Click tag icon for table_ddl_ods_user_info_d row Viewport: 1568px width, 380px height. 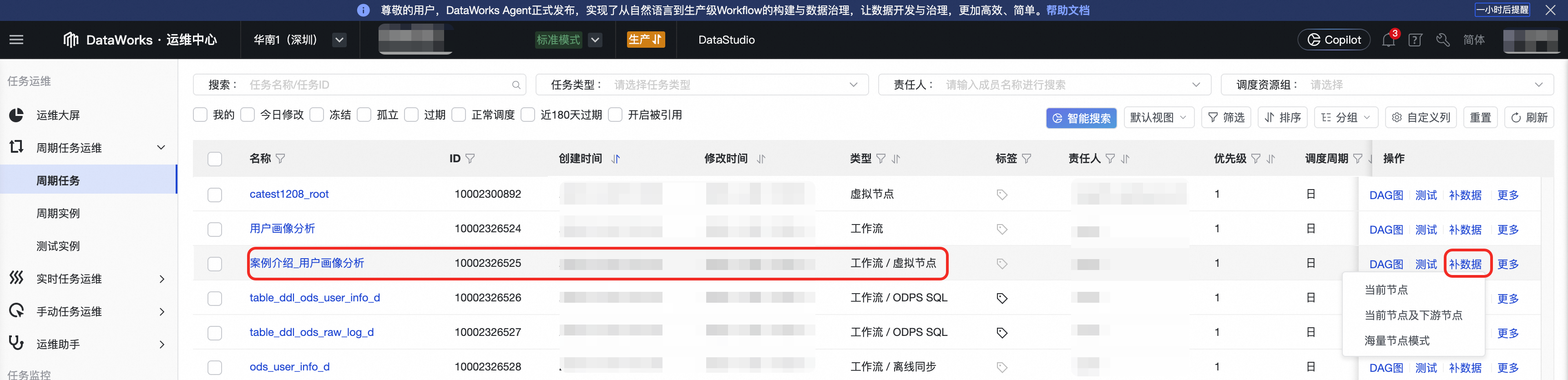pos(1002,298)
